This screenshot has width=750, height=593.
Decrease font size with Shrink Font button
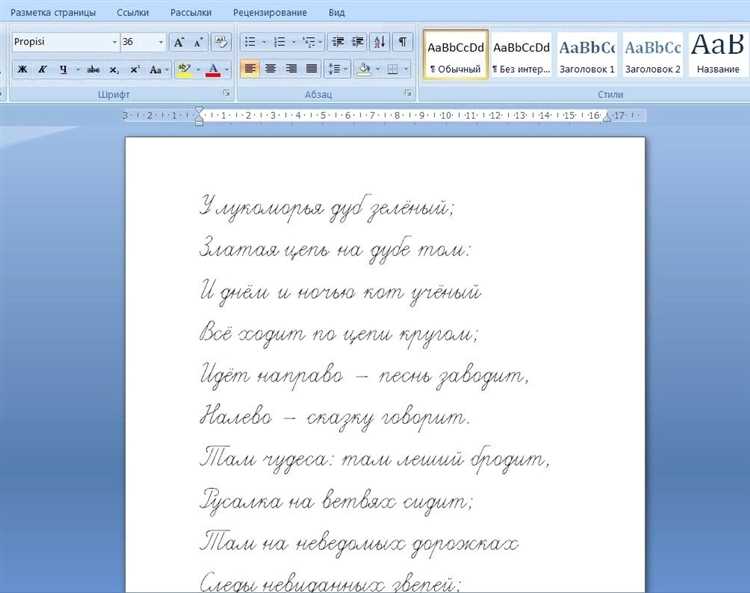pyautogui.click(x=198, y=43)
